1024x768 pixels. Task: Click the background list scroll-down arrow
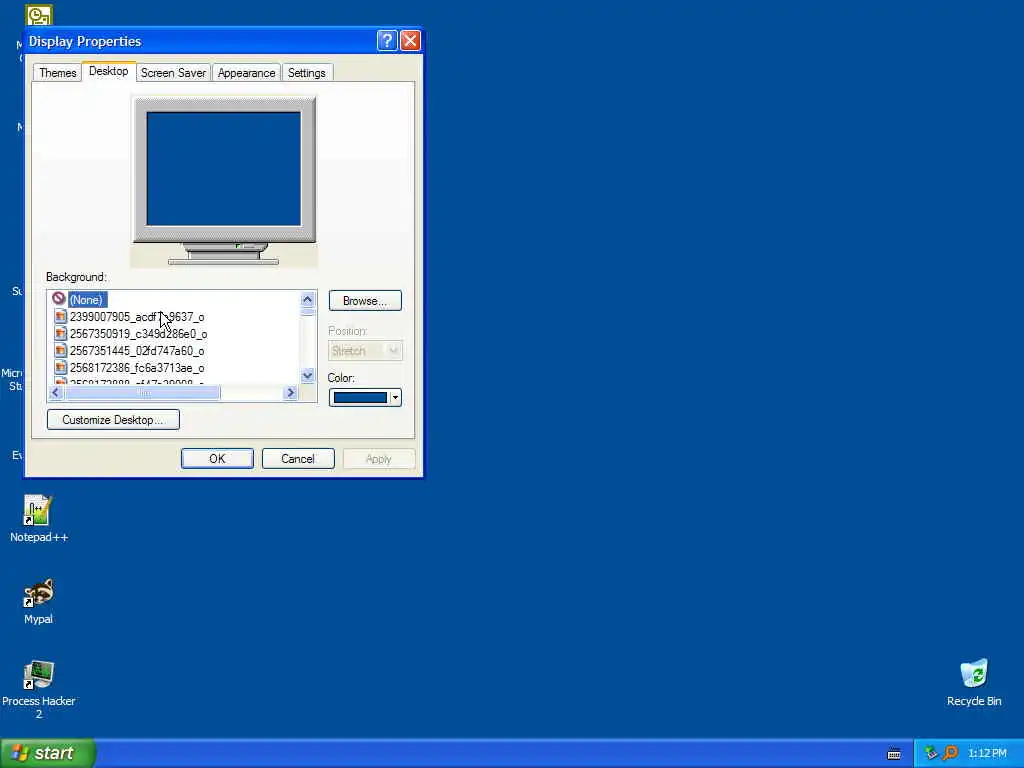(308, 375)
